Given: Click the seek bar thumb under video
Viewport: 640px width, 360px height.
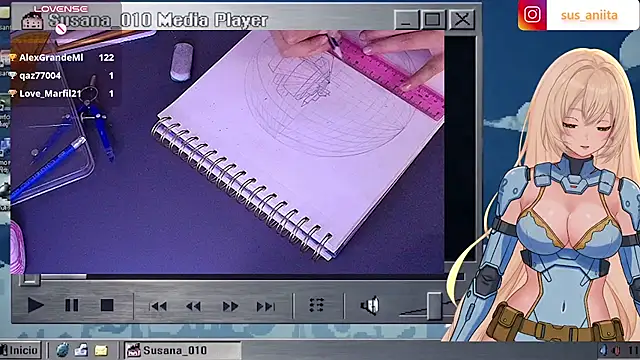Looking at the screenshot, I should click(x=30, y=280).
